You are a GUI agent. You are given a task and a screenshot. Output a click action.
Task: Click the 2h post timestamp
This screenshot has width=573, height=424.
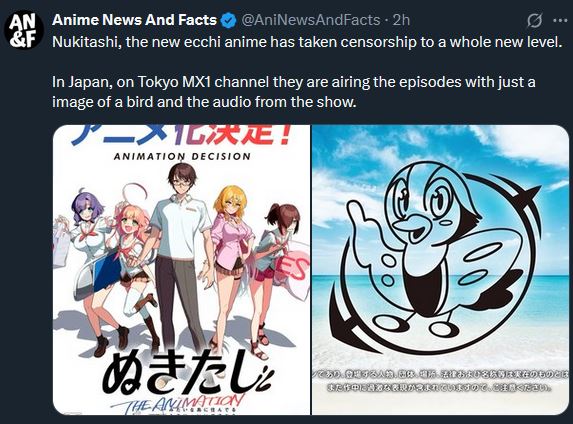tap(401, 20)
